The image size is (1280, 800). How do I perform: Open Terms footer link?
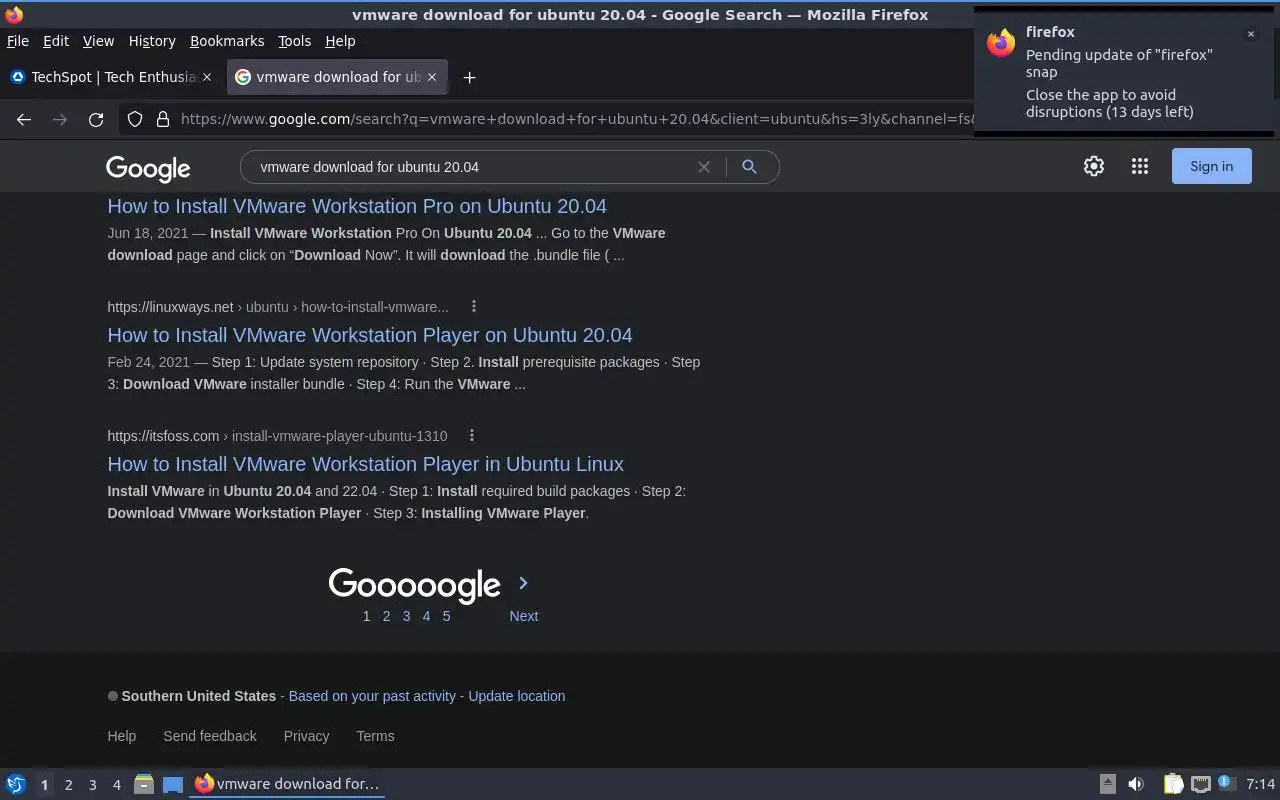(x=375, y=736)
